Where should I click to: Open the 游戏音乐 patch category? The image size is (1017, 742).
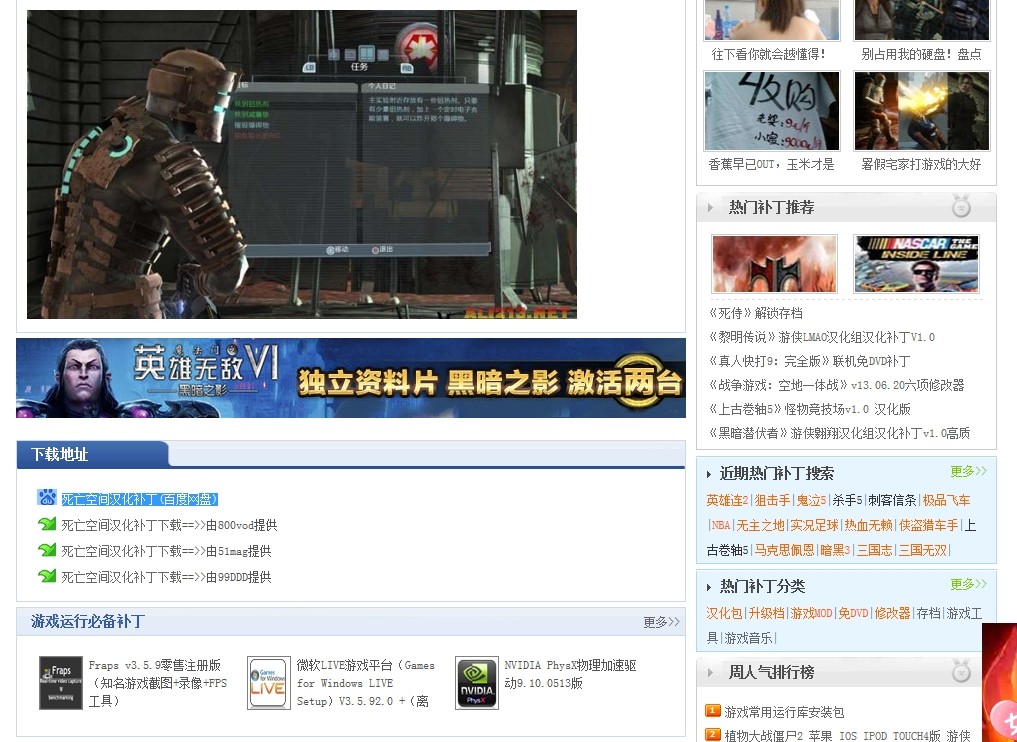748,638
